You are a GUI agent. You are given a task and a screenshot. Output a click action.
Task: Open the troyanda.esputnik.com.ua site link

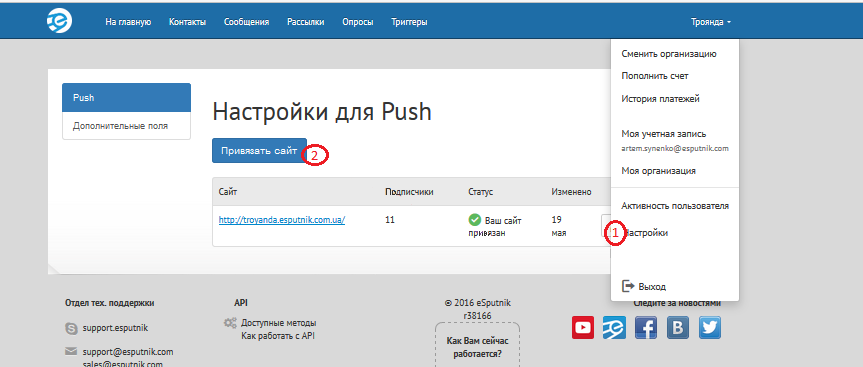coord(282,220)
